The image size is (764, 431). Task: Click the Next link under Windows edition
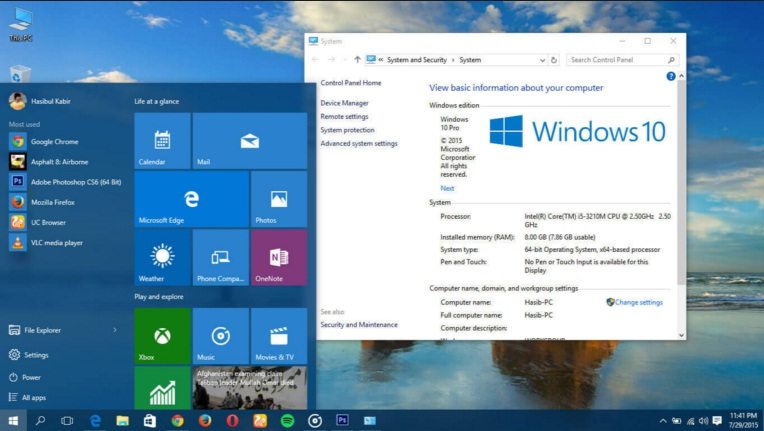(x=447, y=188)
